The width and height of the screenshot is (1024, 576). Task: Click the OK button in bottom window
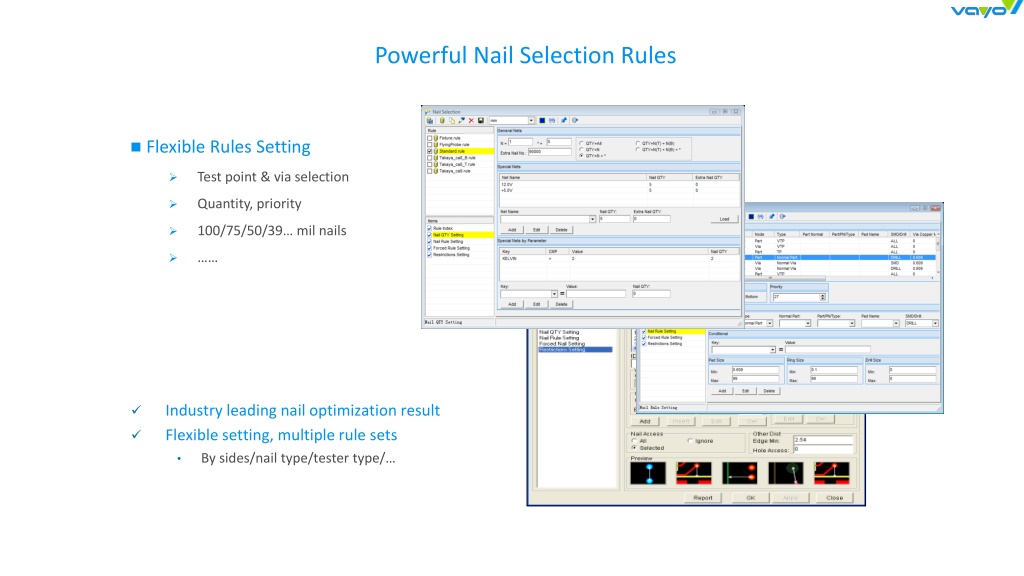(x=750, y=498)
